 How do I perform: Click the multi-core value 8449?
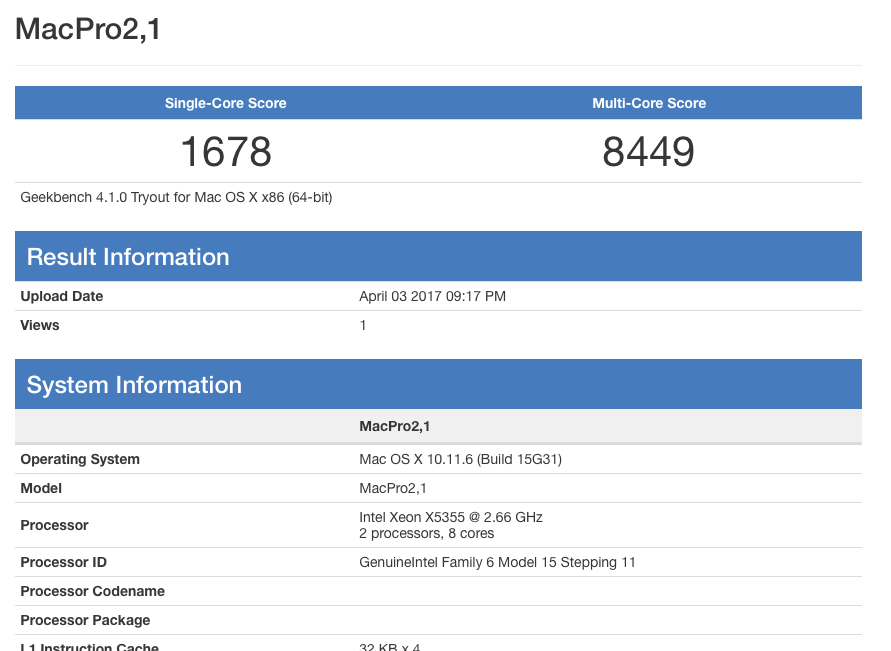(648, 152)
